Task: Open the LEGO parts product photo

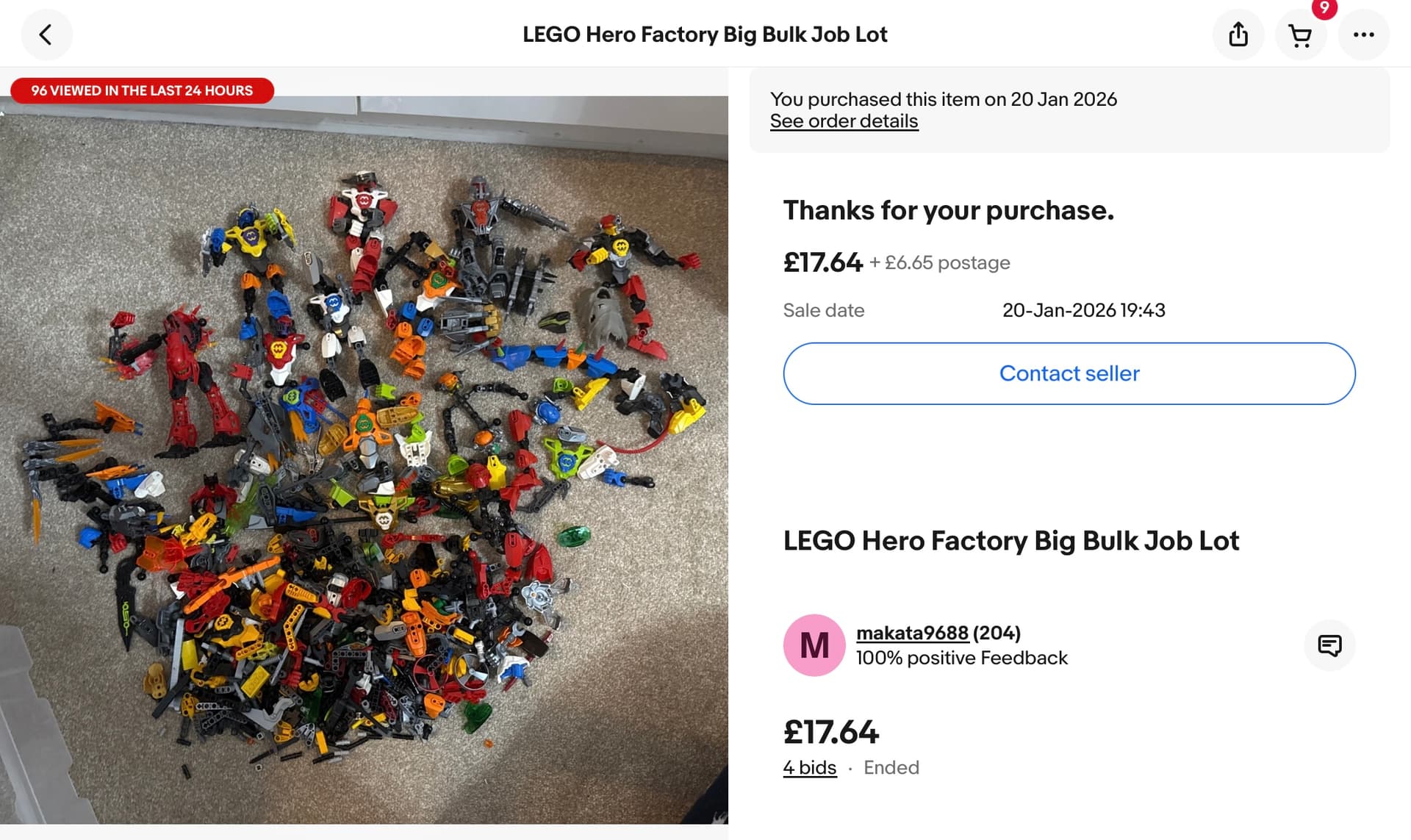Action: 364,459
